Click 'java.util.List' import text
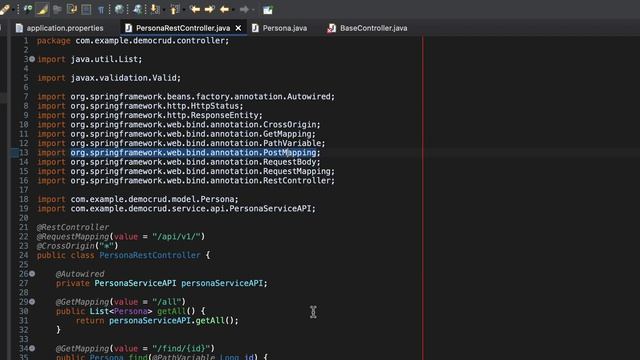 click(x=104, y=59)
